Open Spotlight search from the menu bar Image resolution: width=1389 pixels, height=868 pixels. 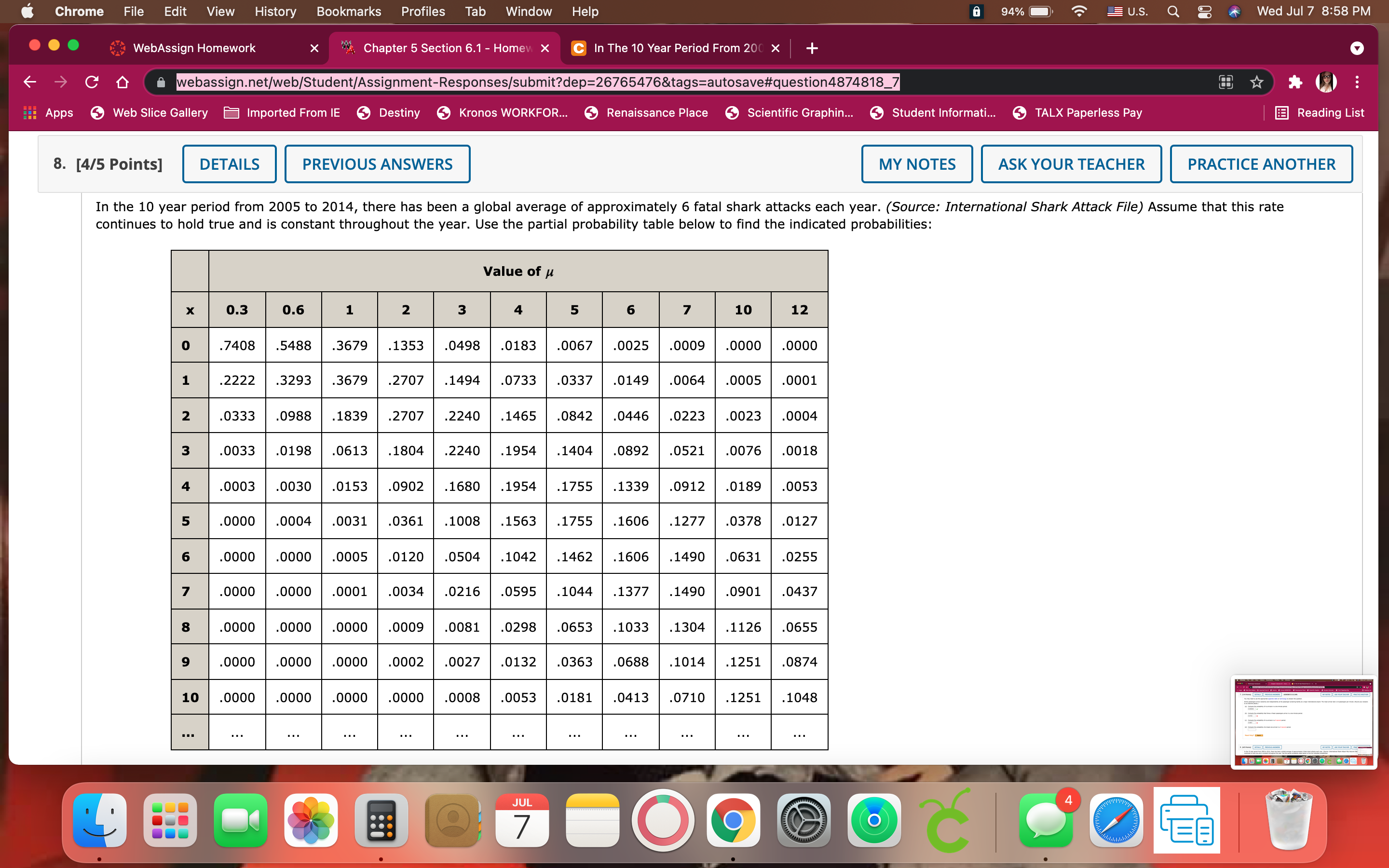click(1173, 11)
